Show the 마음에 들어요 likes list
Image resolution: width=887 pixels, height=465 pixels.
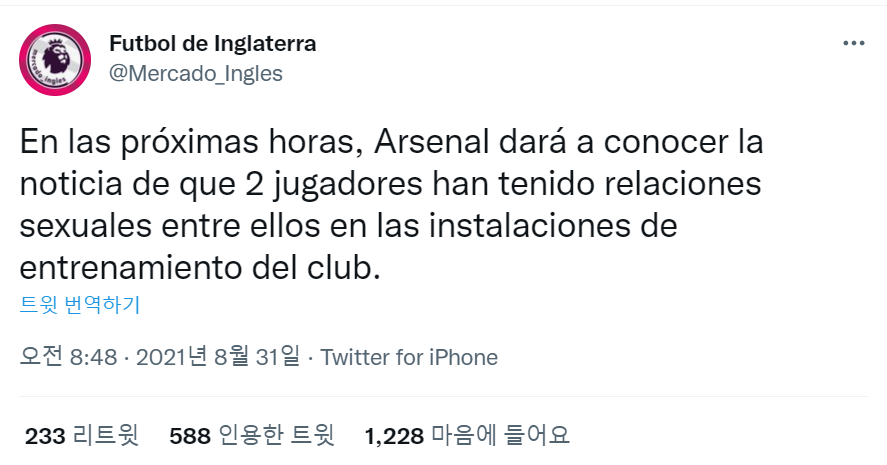click(x=500, y=436)
